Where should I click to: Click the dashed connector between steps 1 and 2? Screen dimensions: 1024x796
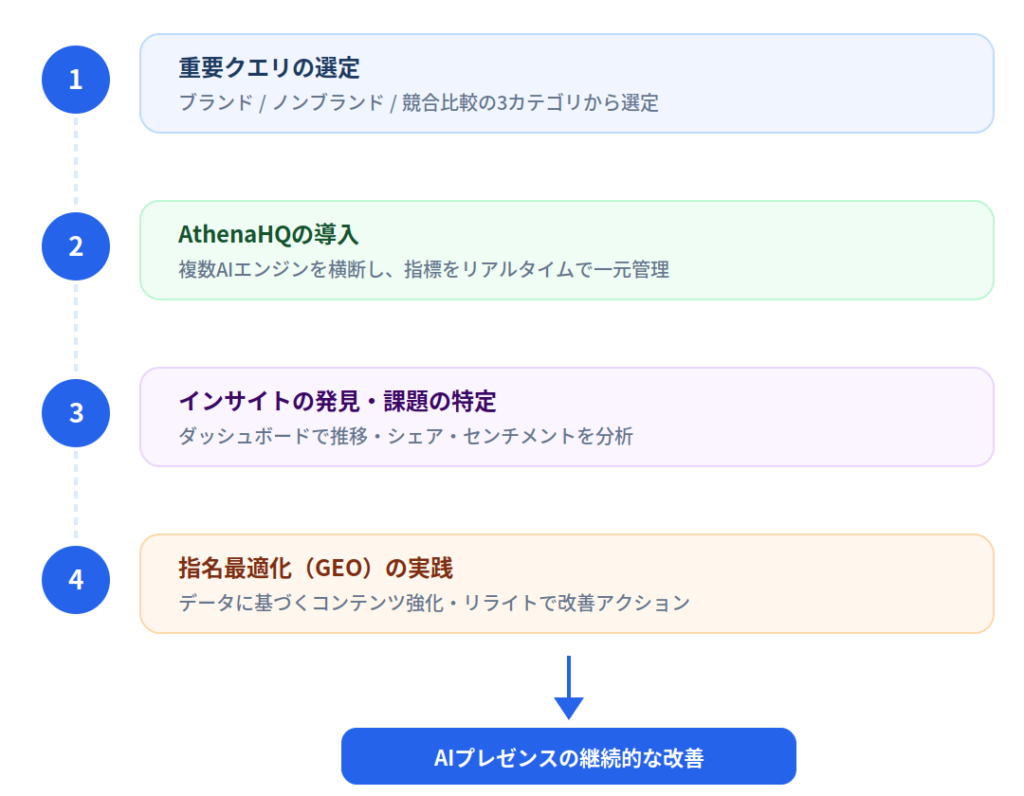(75, 163)
